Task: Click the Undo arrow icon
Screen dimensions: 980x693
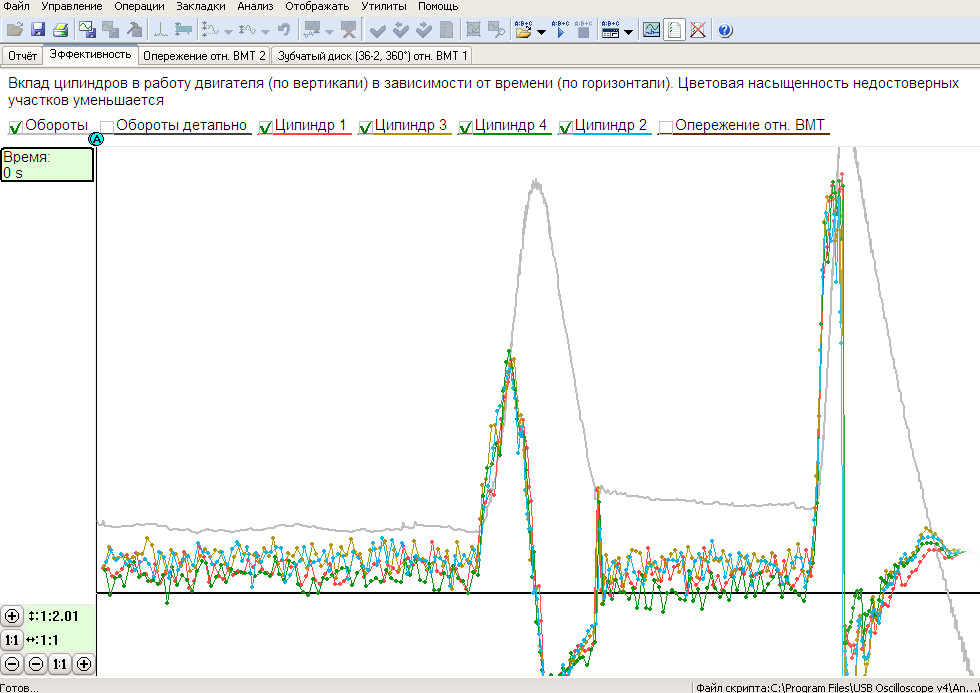Action: [x=284, y=30]
